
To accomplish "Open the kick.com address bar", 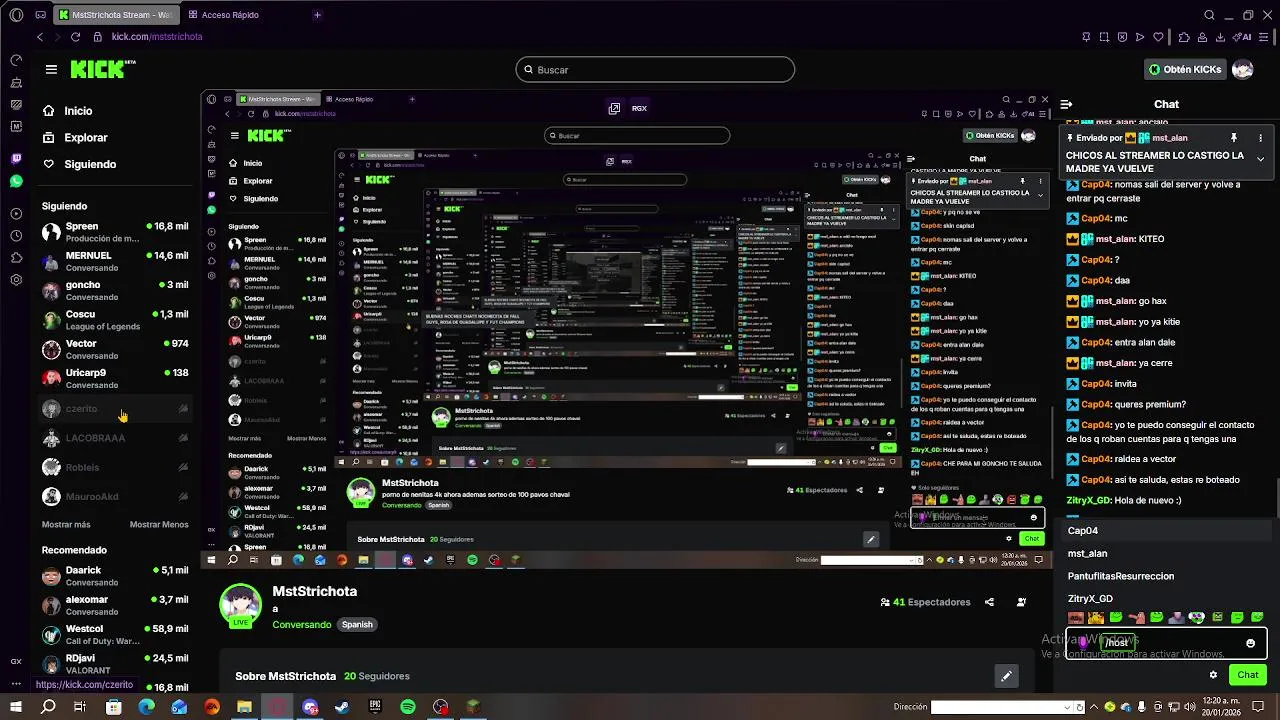I will click(x=157, y=37).
